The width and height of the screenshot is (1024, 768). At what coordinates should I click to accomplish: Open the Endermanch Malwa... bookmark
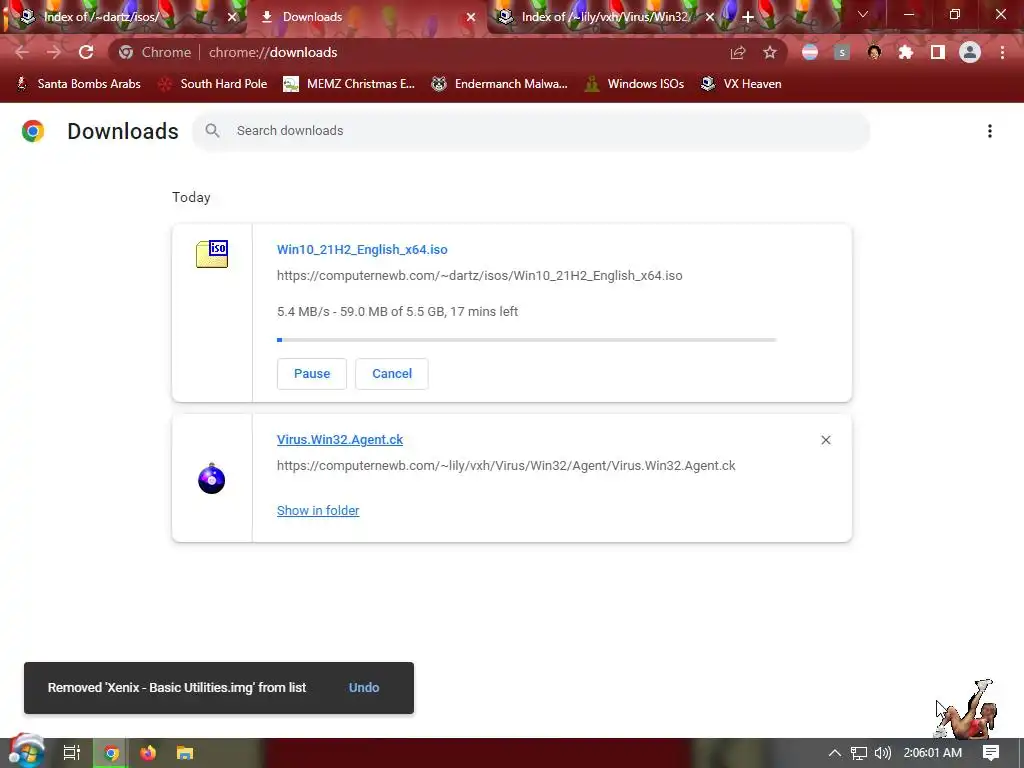coord(500,84)
